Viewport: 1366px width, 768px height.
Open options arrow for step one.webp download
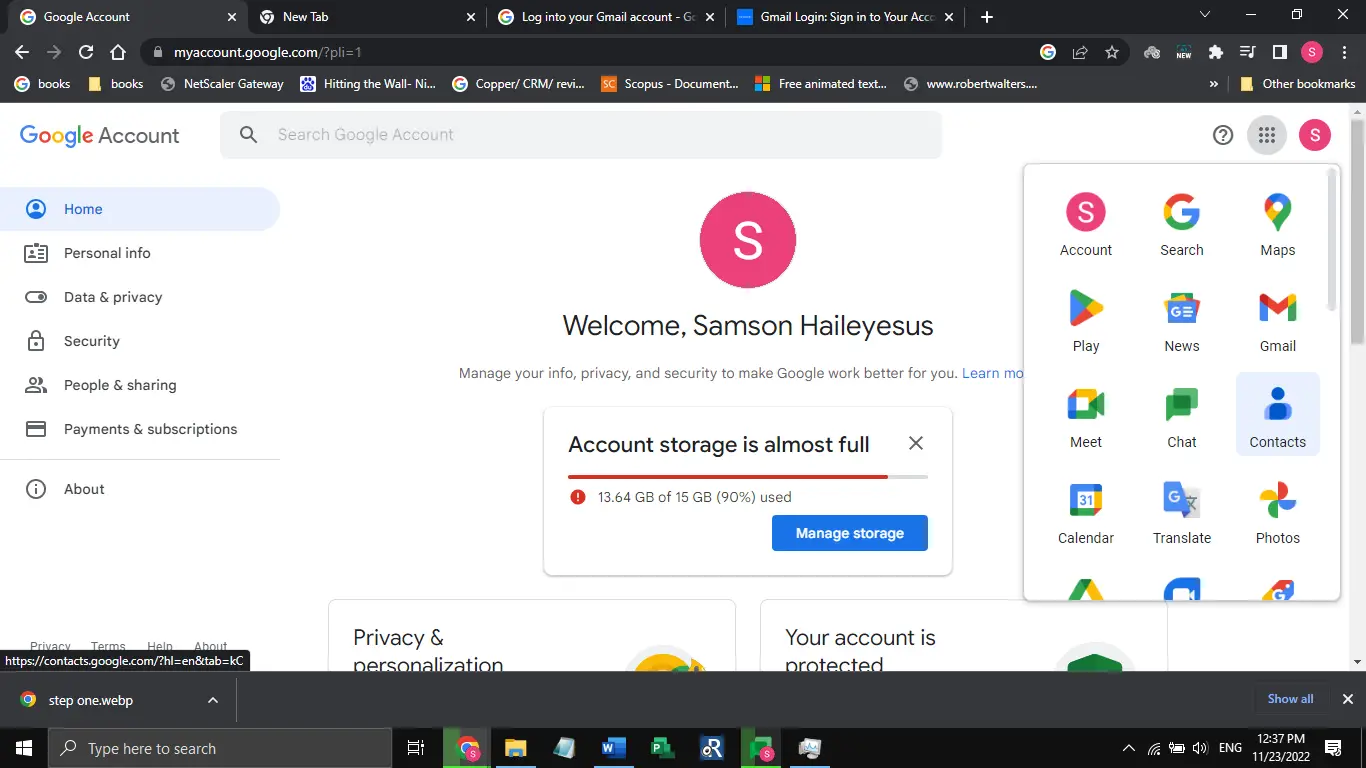coord(213,700)
